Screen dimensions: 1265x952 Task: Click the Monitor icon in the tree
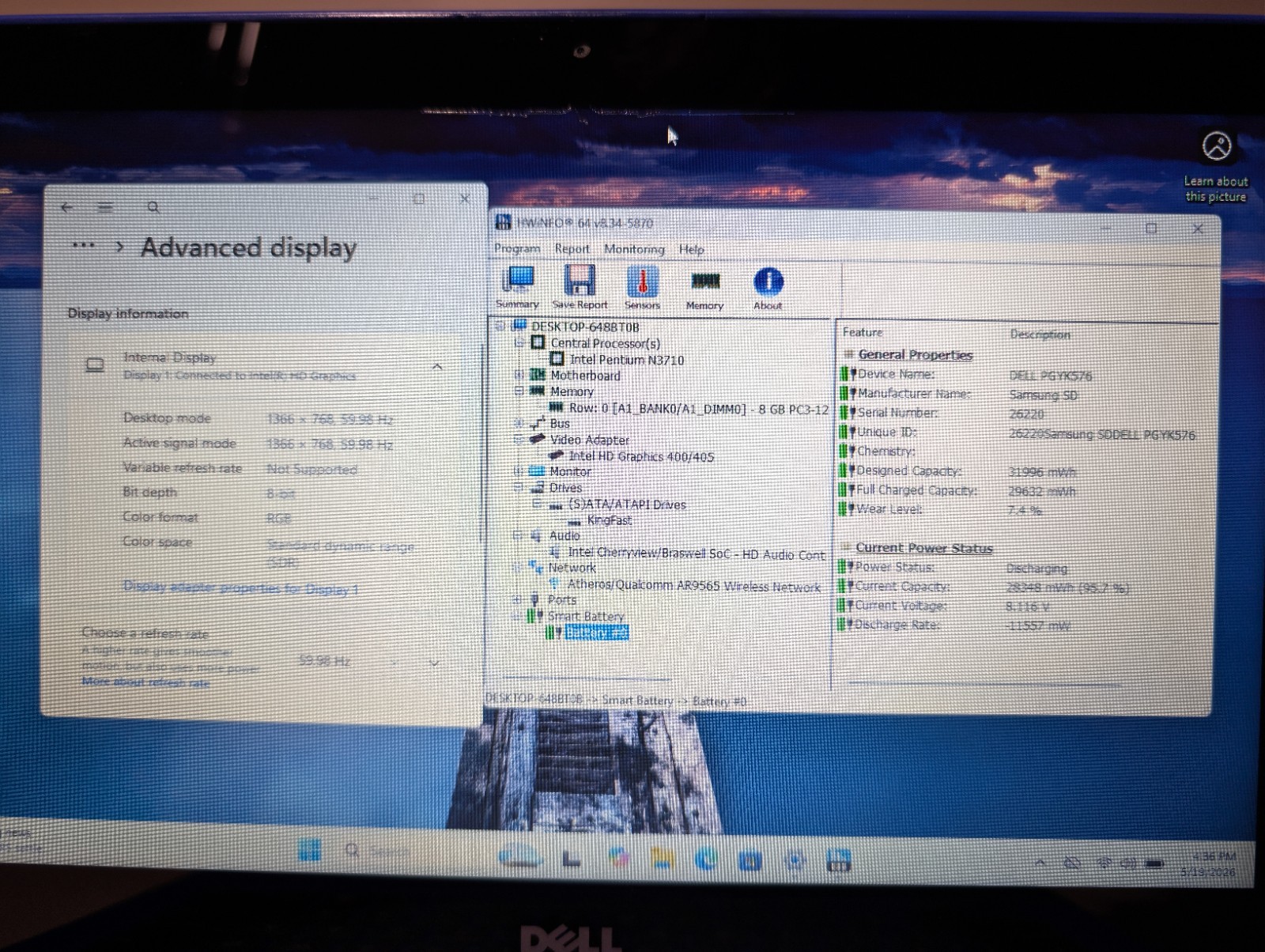pyautogui.click(x=538, y=471)
